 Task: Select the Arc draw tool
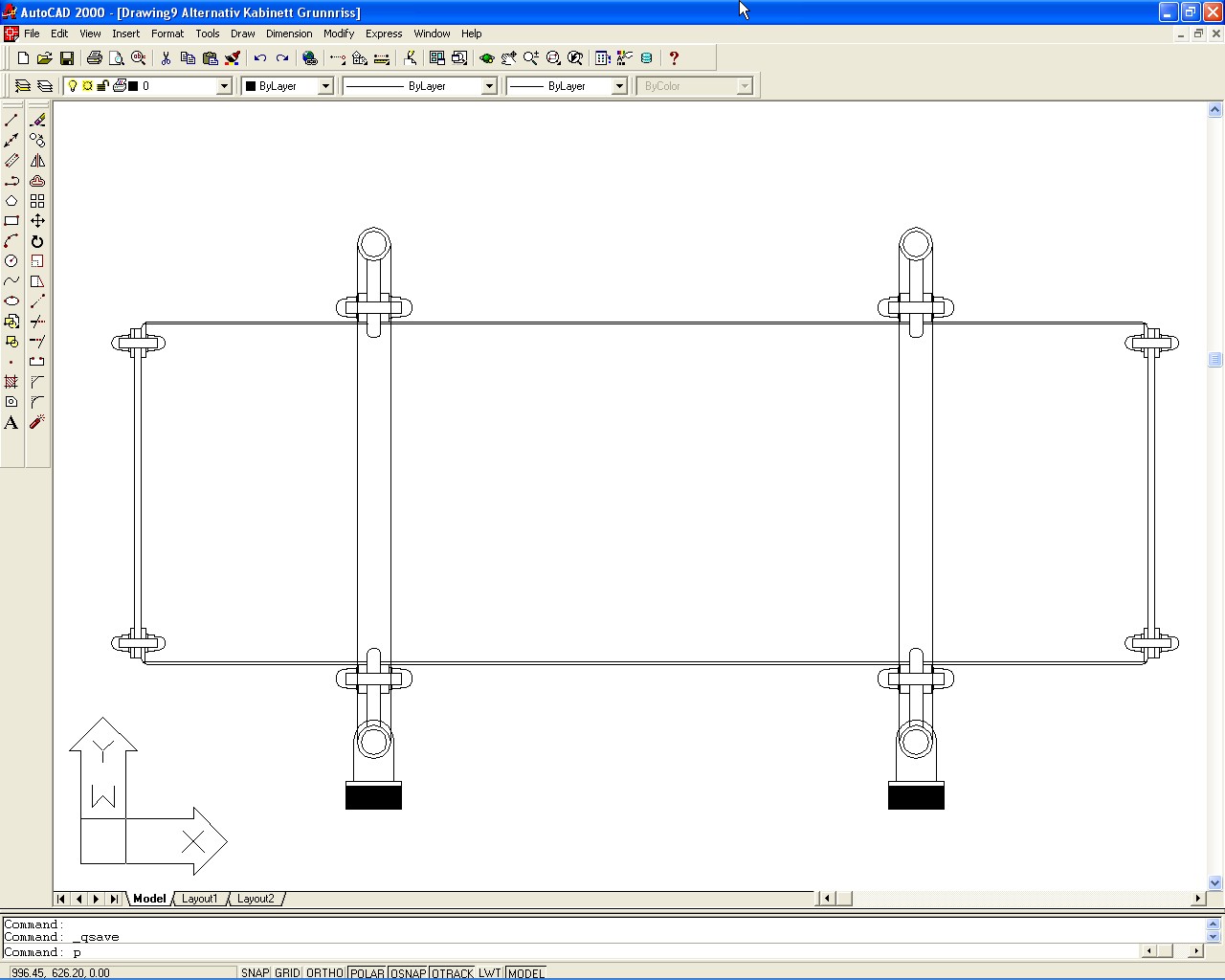11,241
